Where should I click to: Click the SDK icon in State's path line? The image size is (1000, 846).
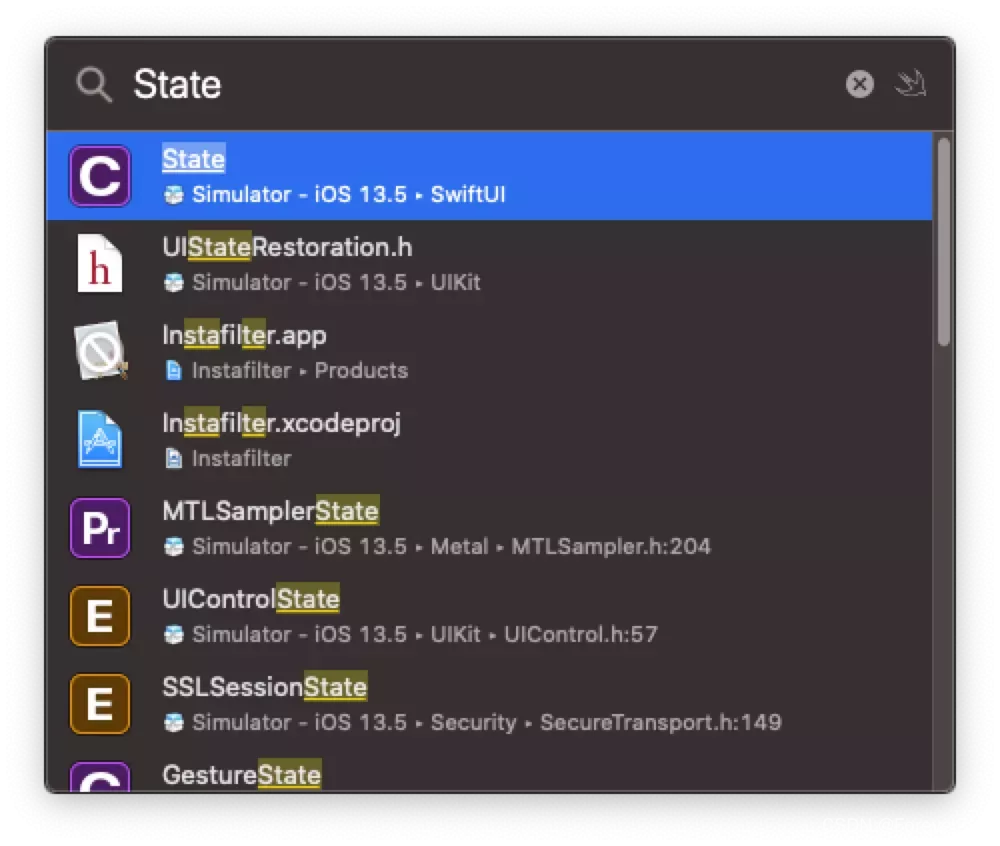point(173,194)
